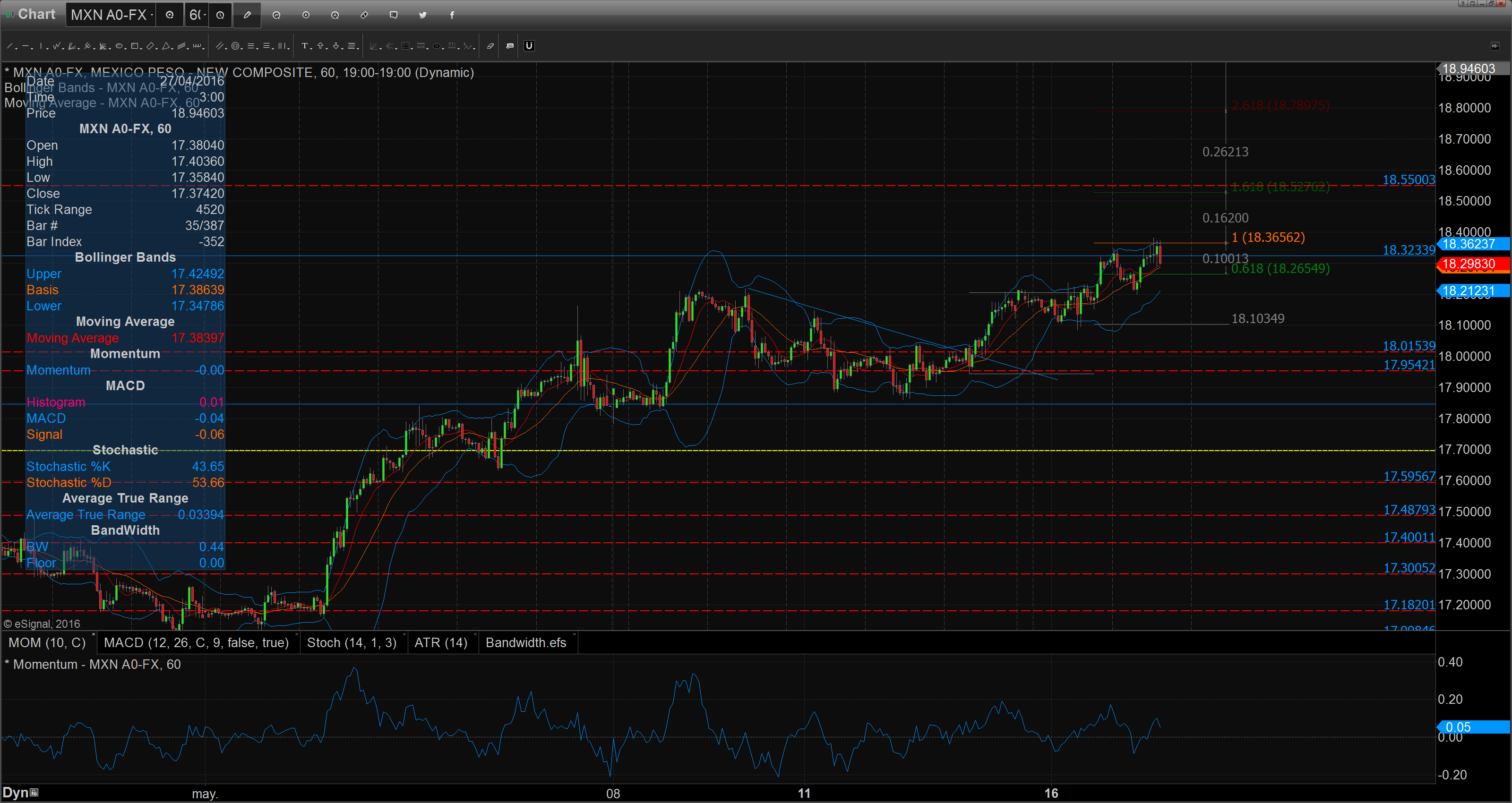Toggle the magnet snap mode
Viewport: 1512px width, 803px height.
[x=529, y=46]
